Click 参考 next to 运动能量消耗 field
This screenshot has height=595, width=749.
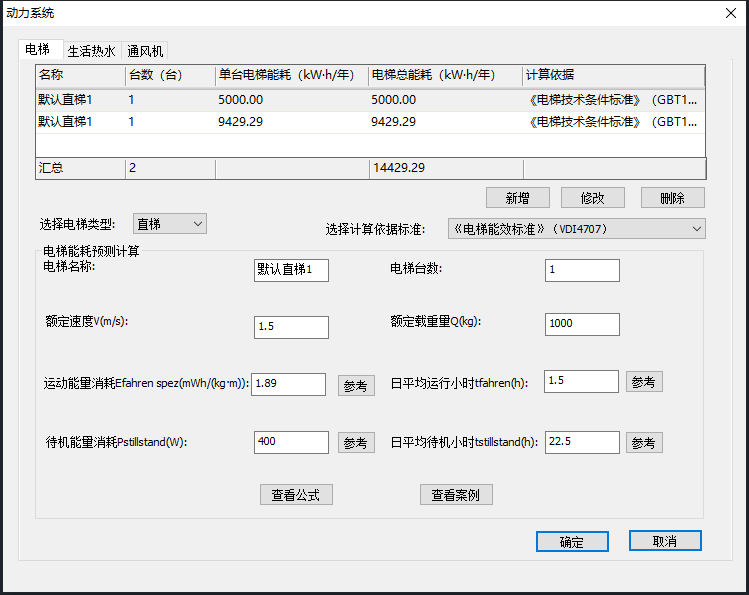click(356, 385)
